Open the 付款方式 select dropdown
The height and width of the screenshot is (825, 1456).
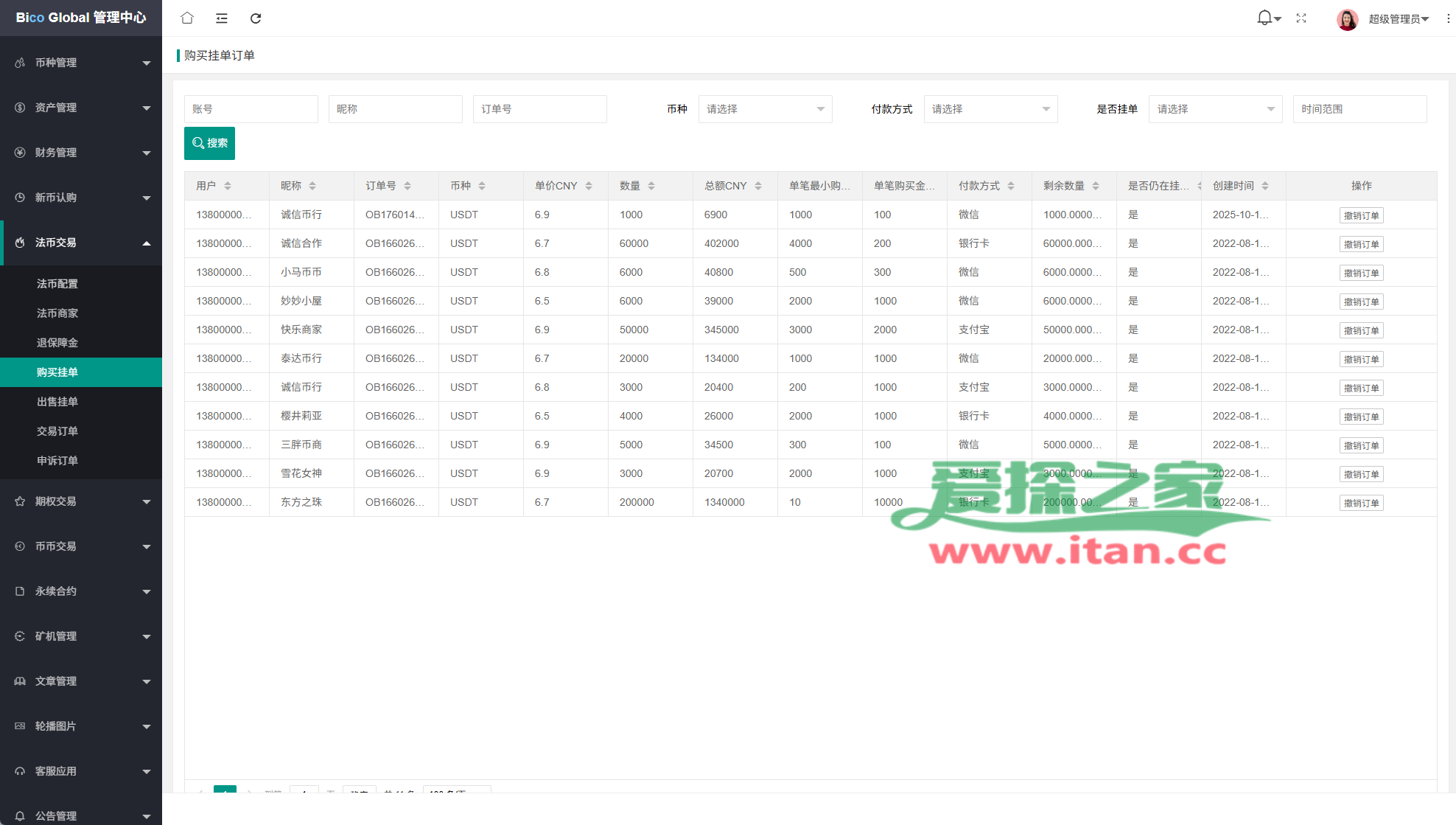point(990,109)
